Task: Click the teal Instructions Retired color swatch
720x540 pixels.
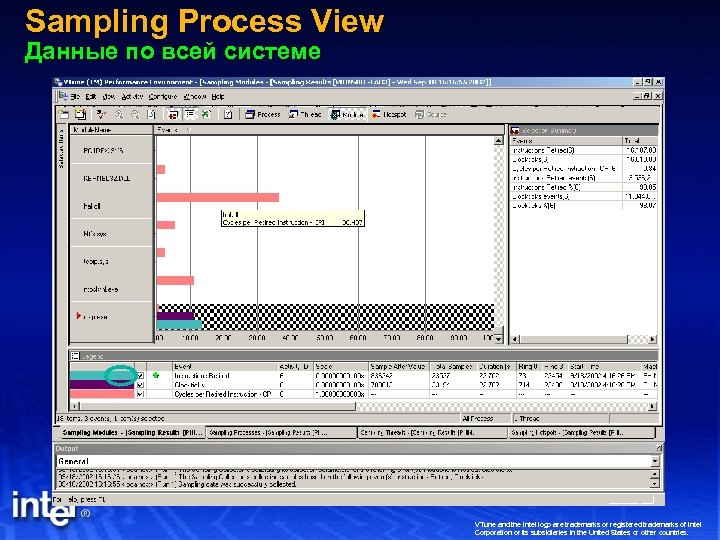Action: (x=102, y=375)
